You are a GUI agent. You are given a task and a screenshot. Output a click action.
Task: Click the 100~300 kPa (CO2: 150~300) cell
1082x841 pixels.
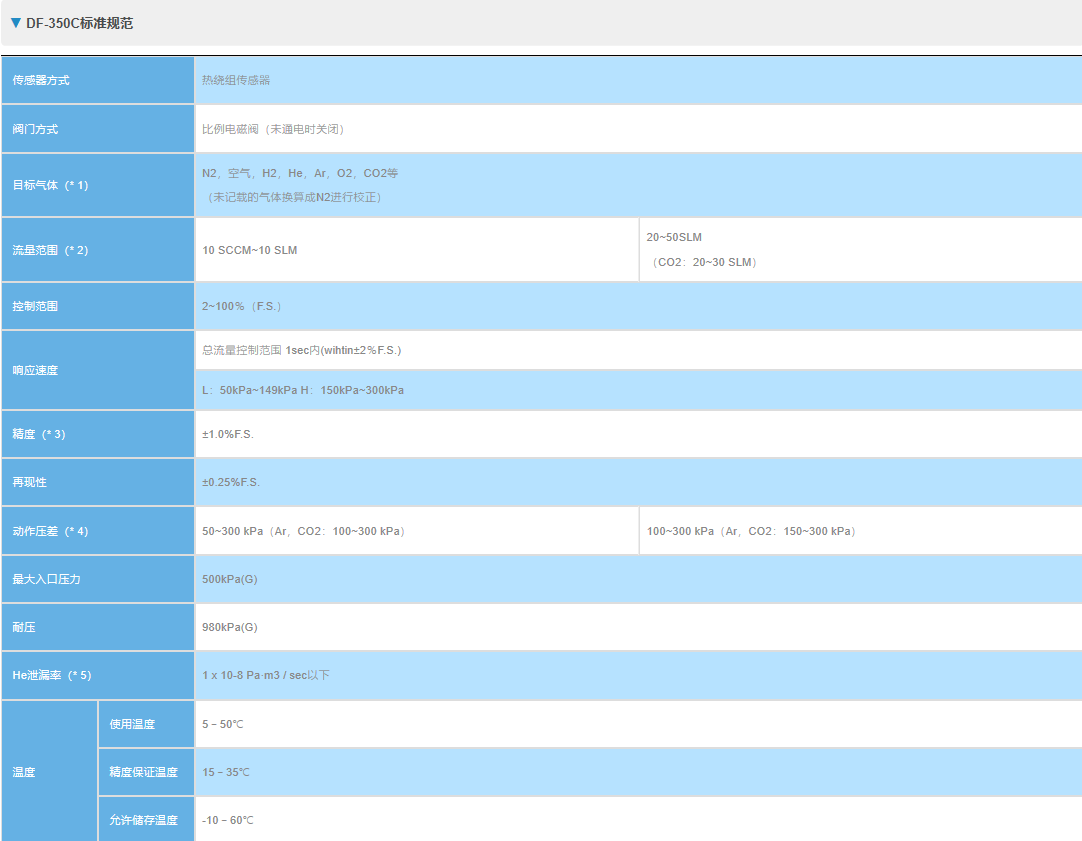(861, 531)
